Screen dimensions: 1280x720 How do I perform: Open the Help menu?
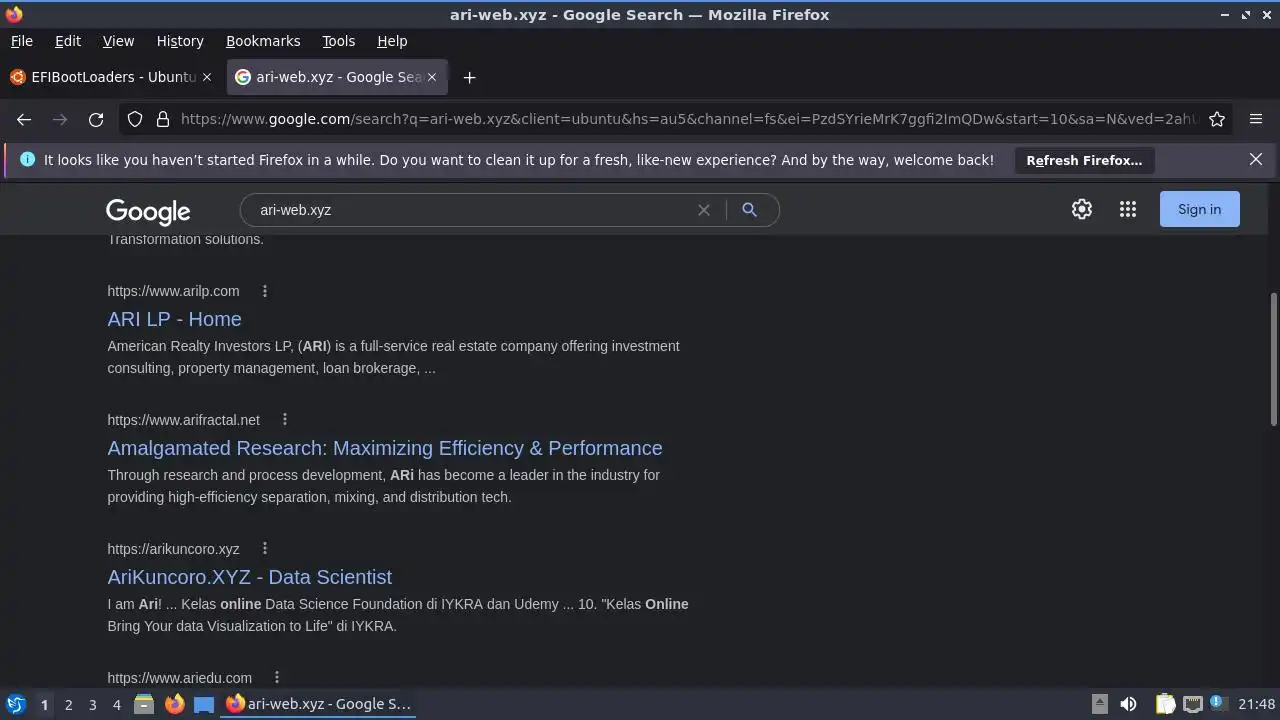(x=392, y=41)
